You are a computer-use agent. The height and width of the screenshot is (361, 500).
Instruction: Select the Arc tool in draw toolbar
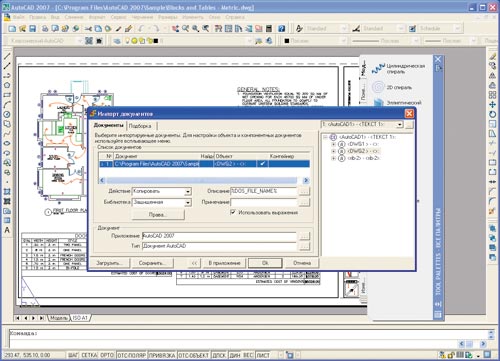click(x=7, y=105)
